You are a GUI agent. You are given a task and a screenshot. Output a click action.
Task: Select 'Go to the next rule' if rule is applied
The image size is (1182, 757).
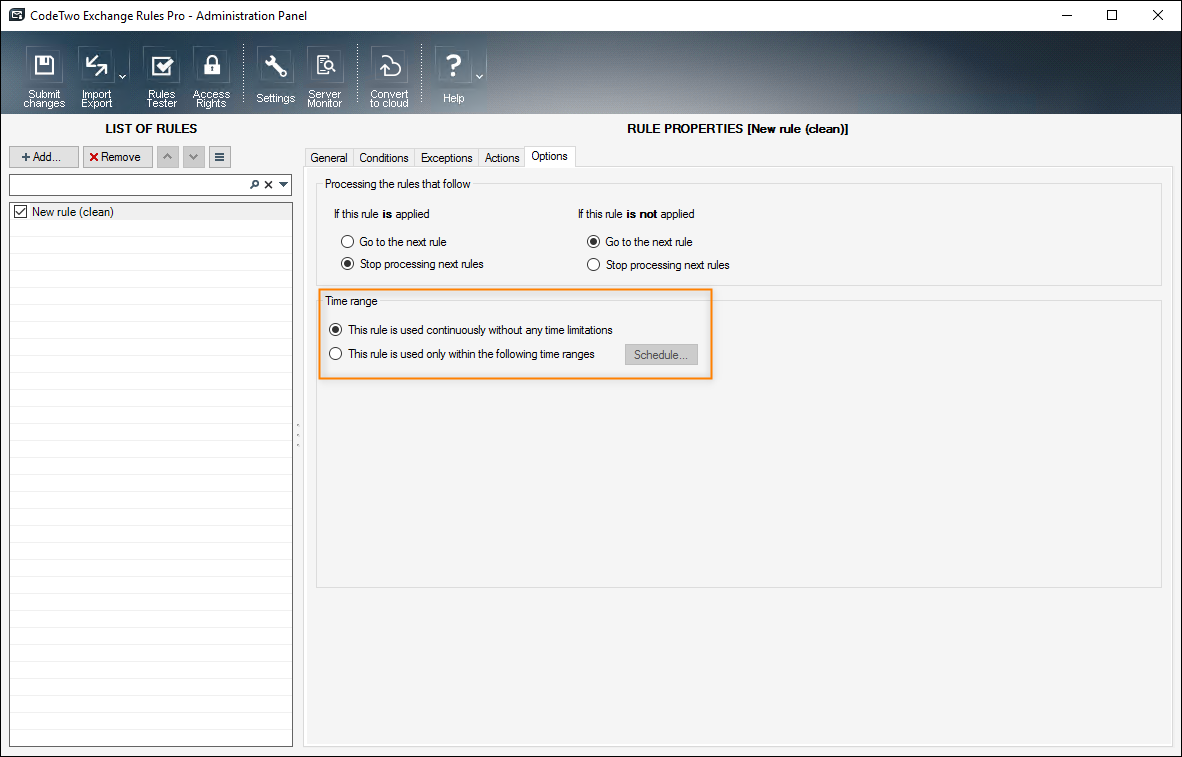point(348,242)
